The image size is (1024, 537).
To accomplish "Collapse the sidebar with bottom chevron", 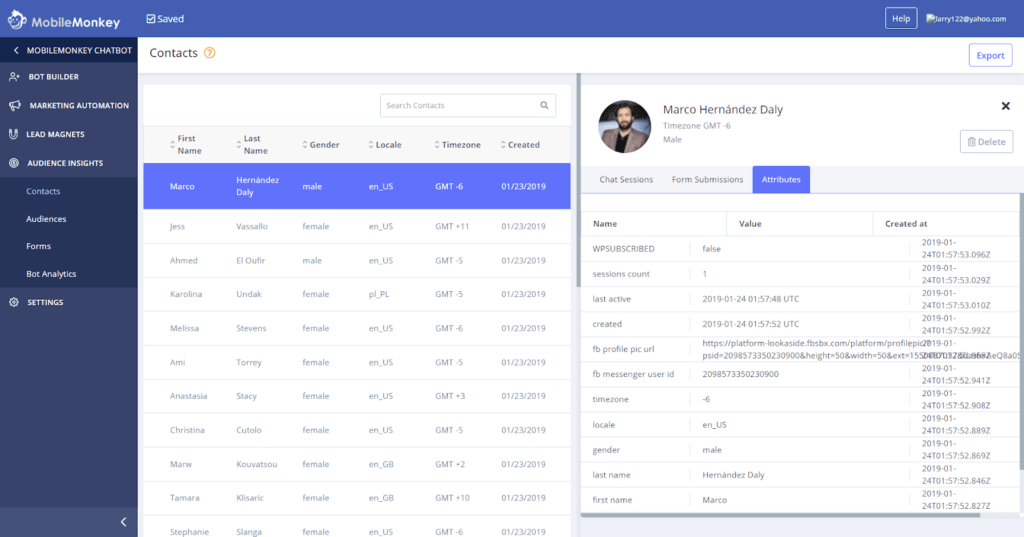I will [x=123, y=521].
